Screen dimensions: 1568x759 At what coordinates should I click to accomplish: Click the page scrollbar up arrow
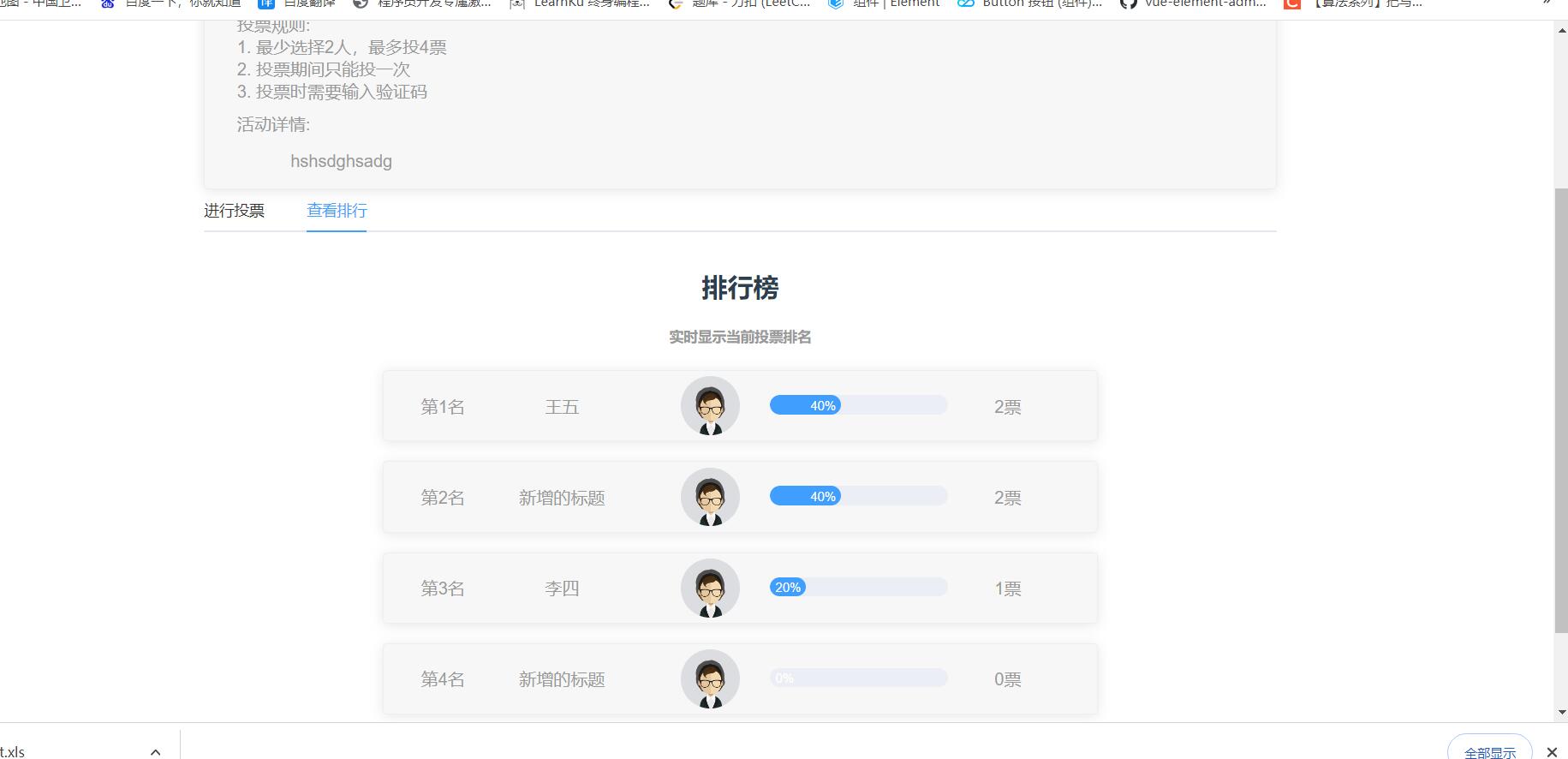(1561, 30)
